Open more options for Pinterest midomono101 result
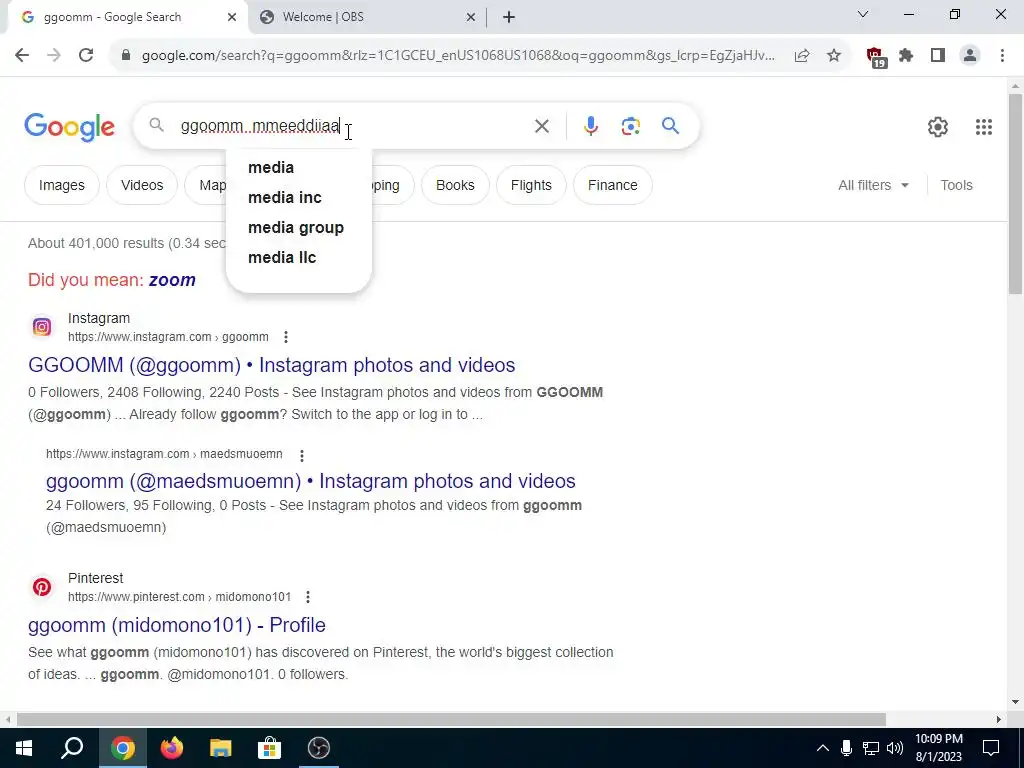The image size is (1024, 768). (x=308, y=597)
